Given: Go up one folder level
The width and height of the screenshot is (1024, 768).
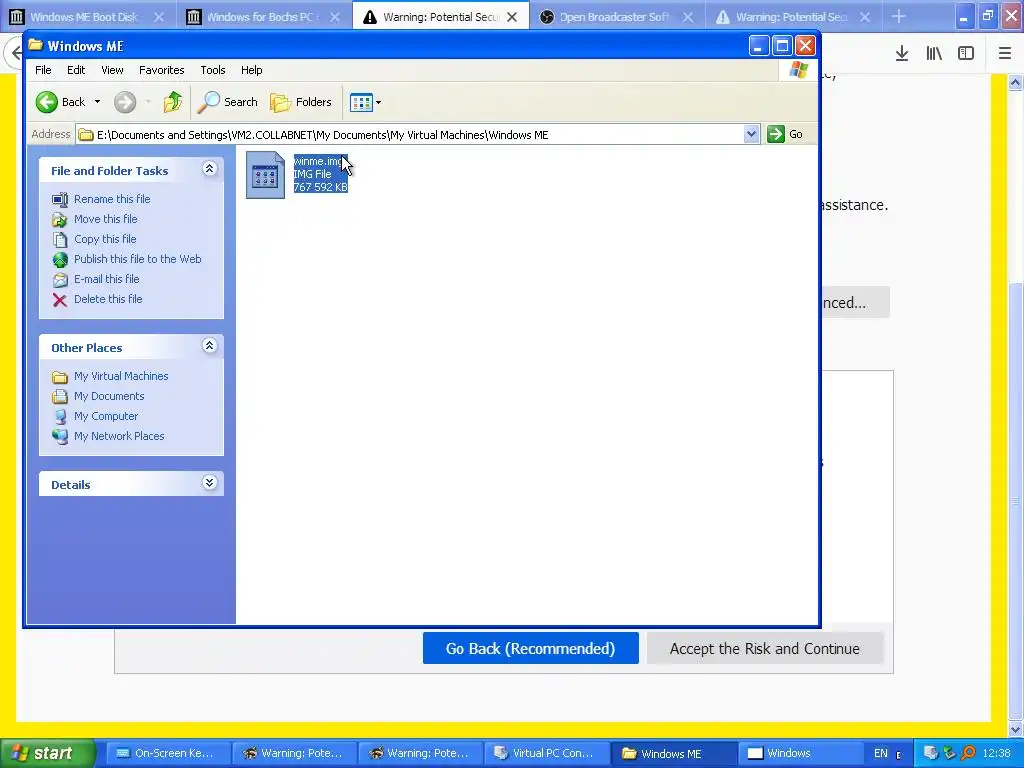Looking at the screenshot, I should 172,102.
